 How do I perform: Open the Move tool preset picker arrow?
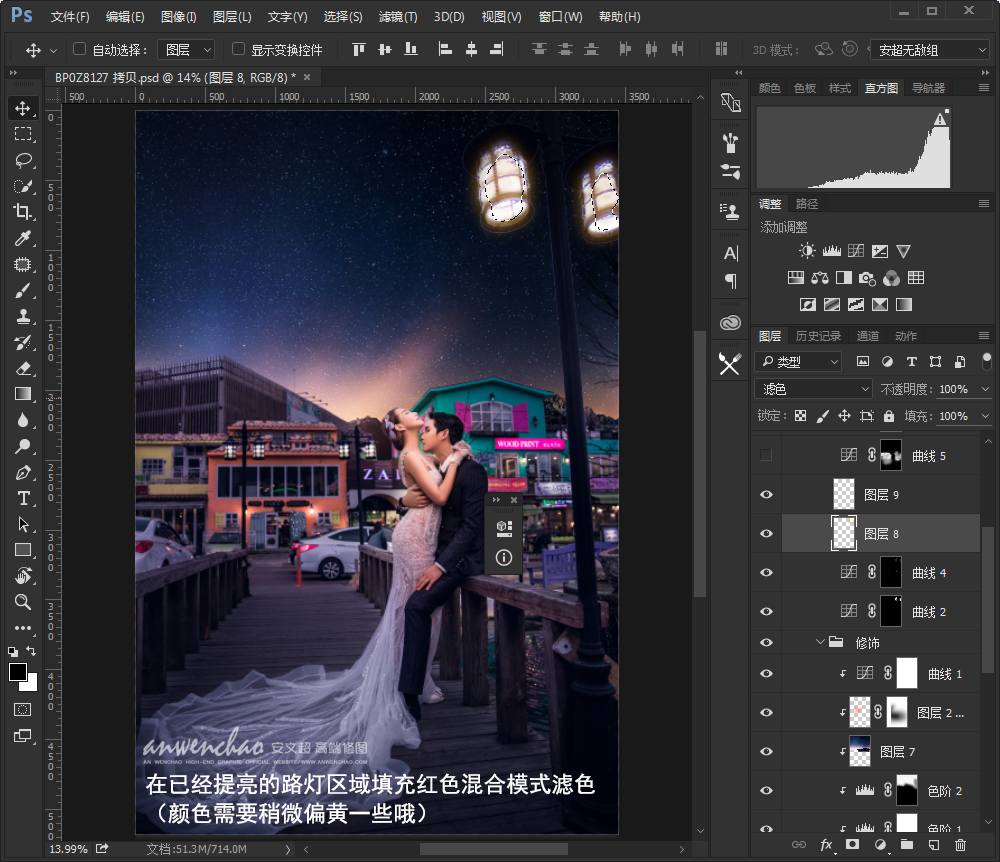click(54, 50)
